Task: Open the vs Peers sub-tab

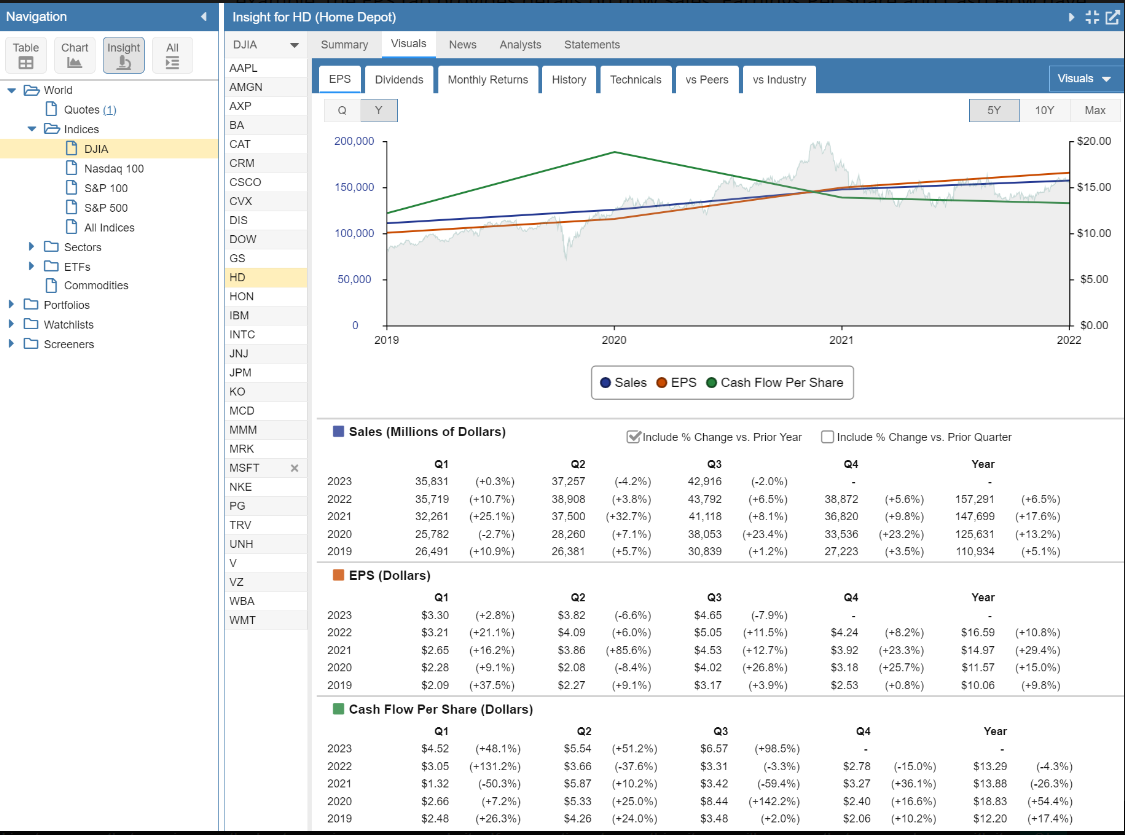Action: tap(707, 80)
